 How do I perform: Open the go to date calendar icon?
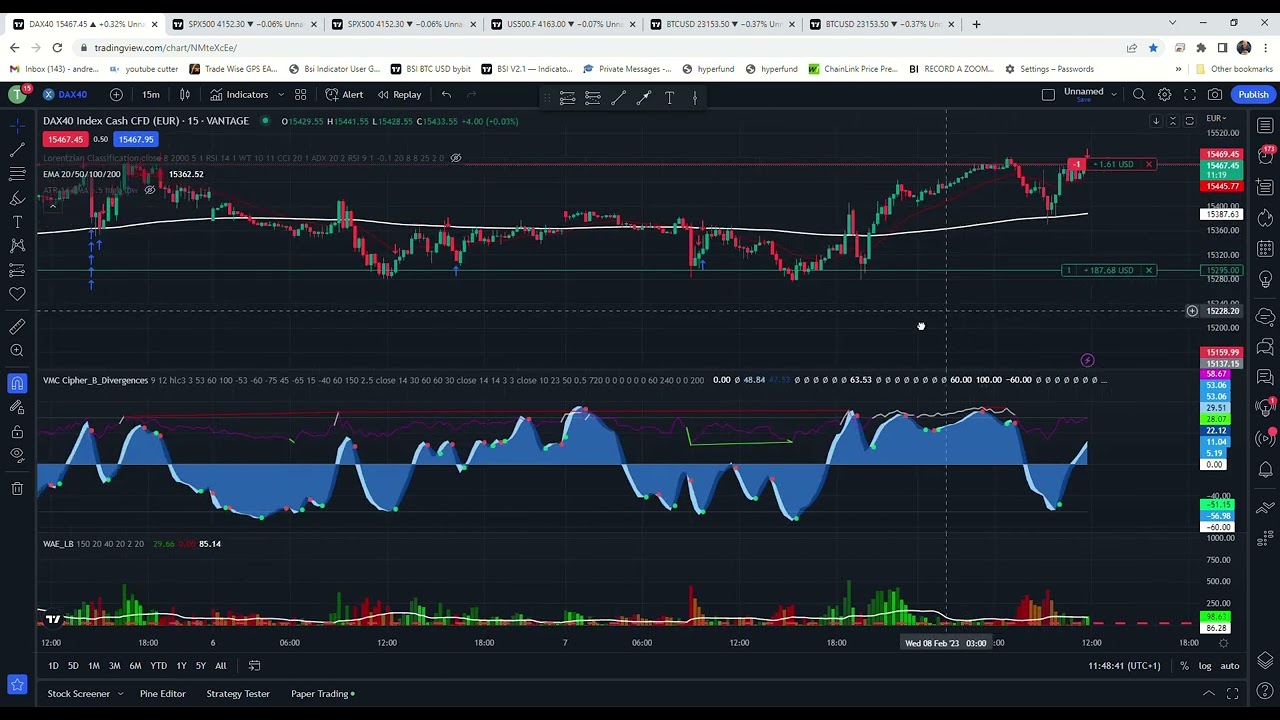[x=254, y=666]
